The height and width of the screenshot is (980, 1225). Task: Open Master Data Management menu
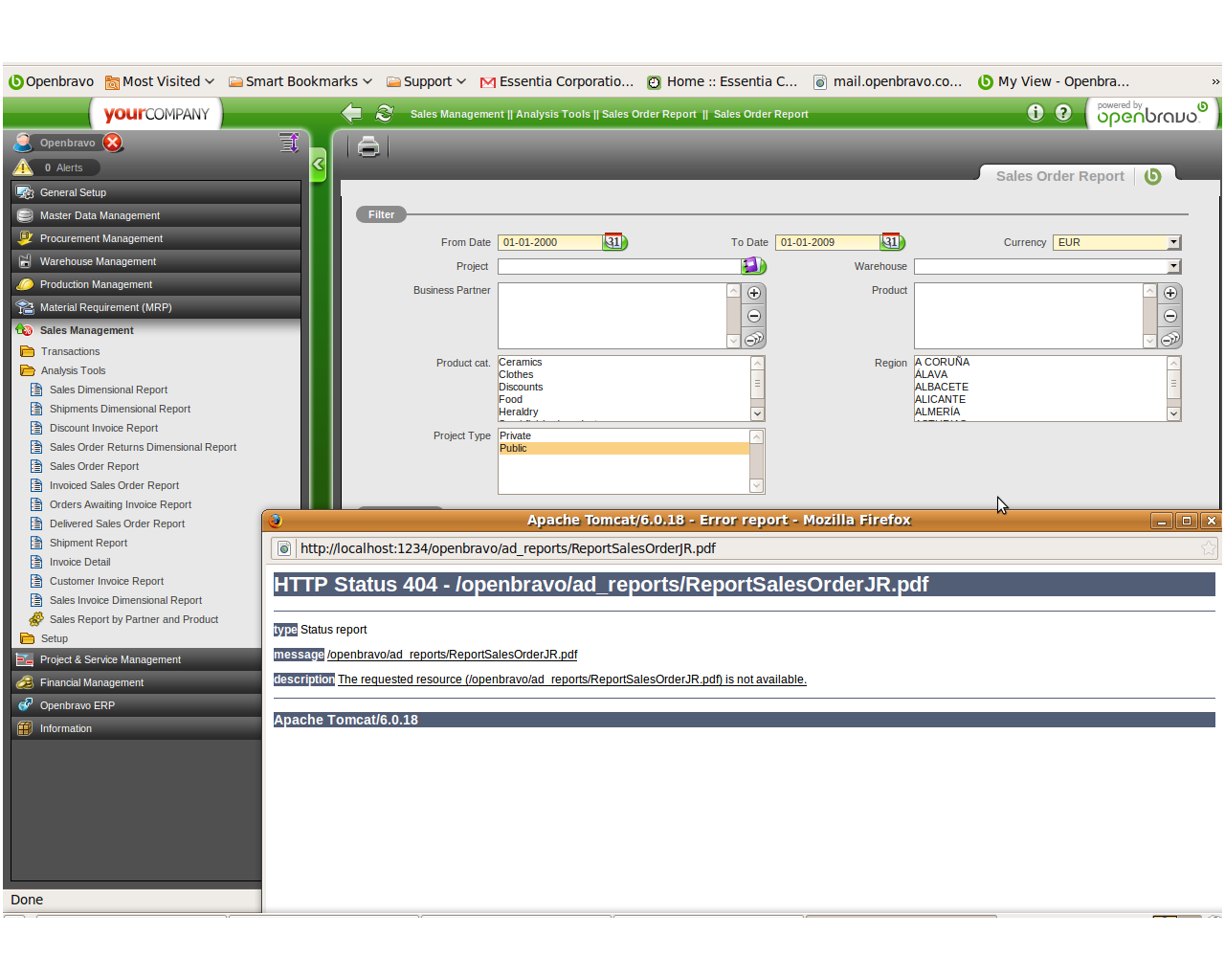coord(156,215)
